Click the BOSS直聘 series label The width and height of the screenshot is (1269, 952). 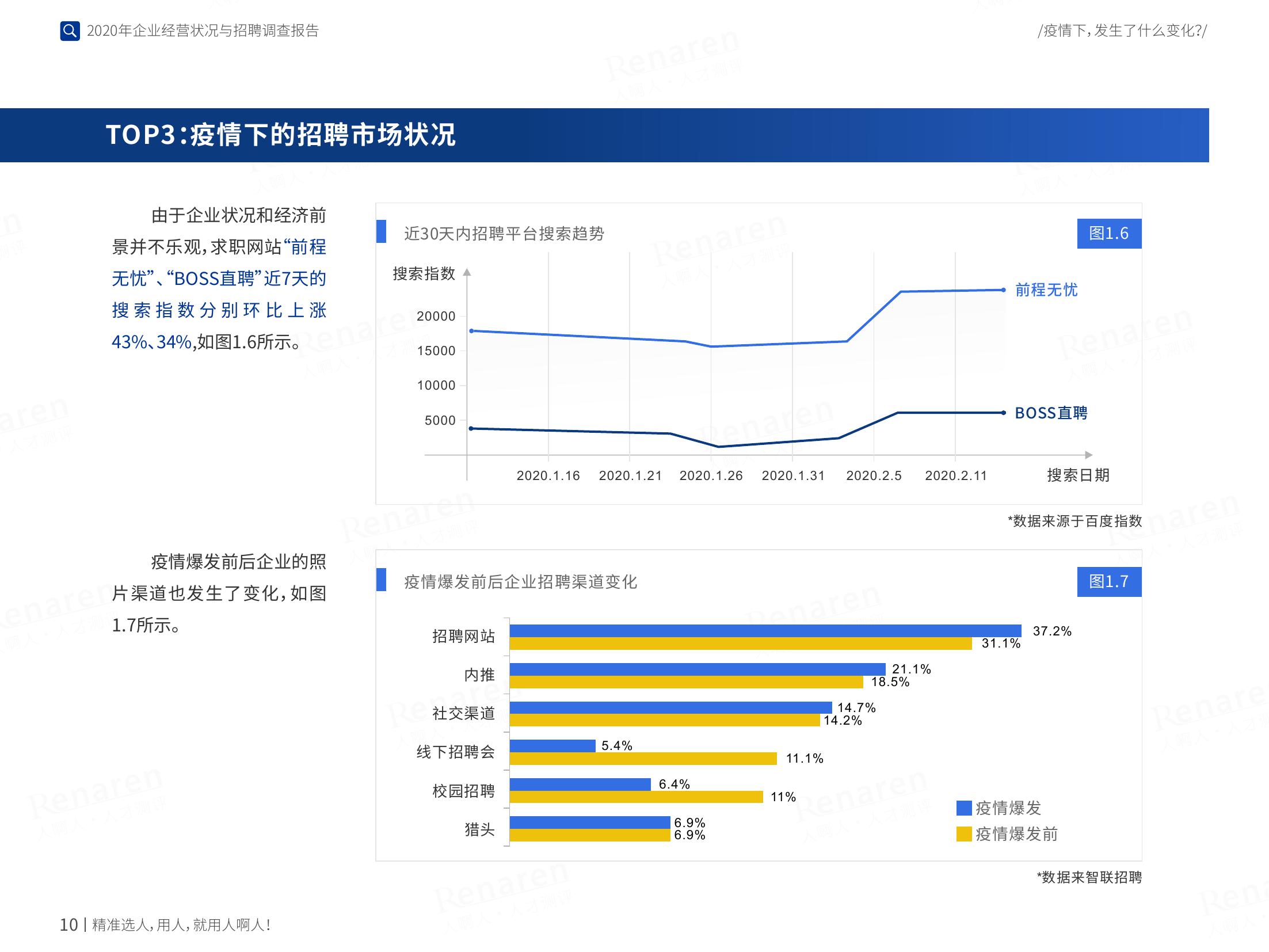[x=1050, y=413]
